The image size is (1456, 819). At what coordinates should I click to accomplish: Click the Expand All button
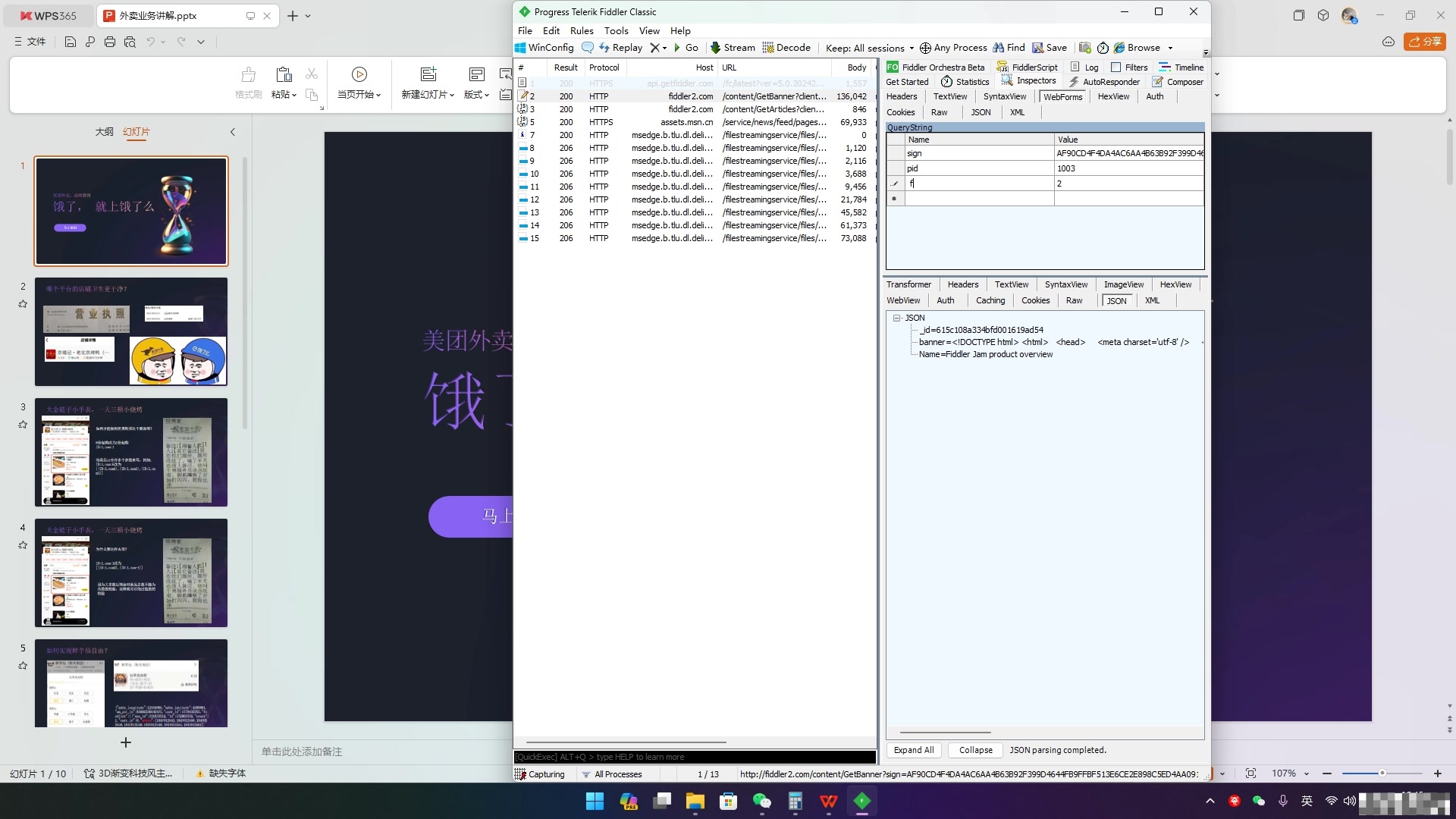click(913, 750)
